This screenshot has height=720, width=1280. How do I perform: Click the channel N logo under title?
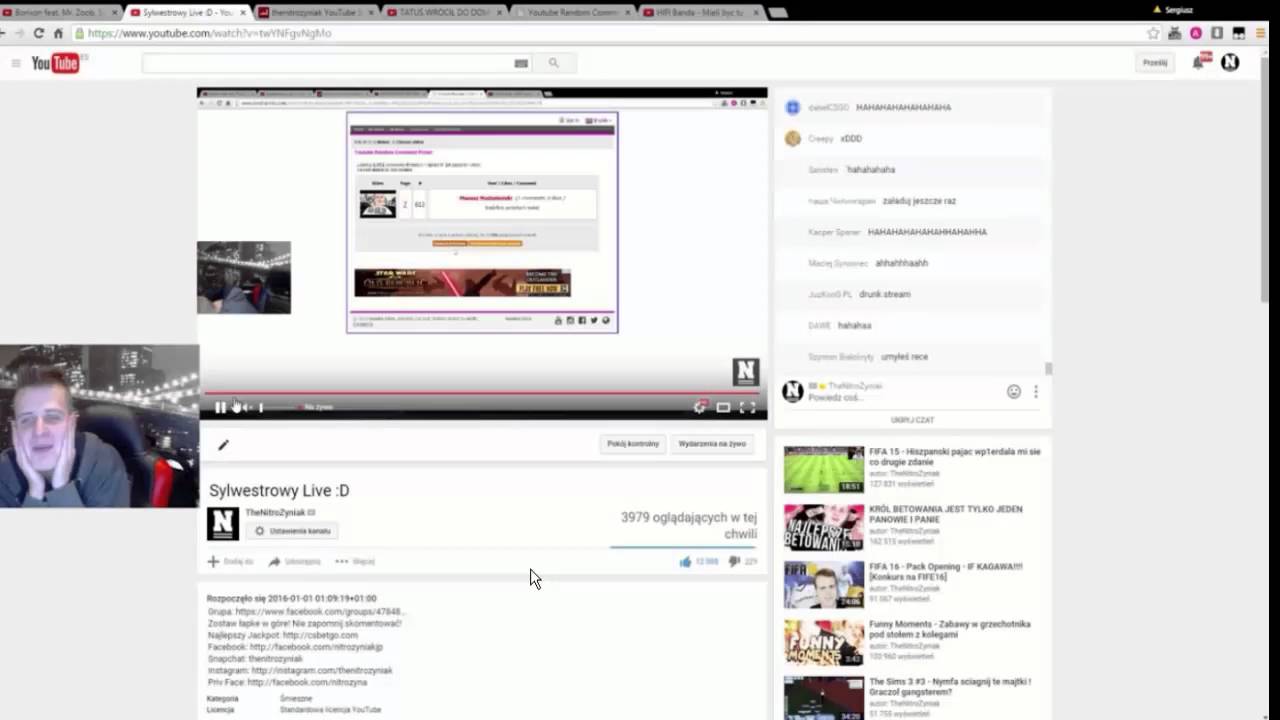(x=223, y=524)
